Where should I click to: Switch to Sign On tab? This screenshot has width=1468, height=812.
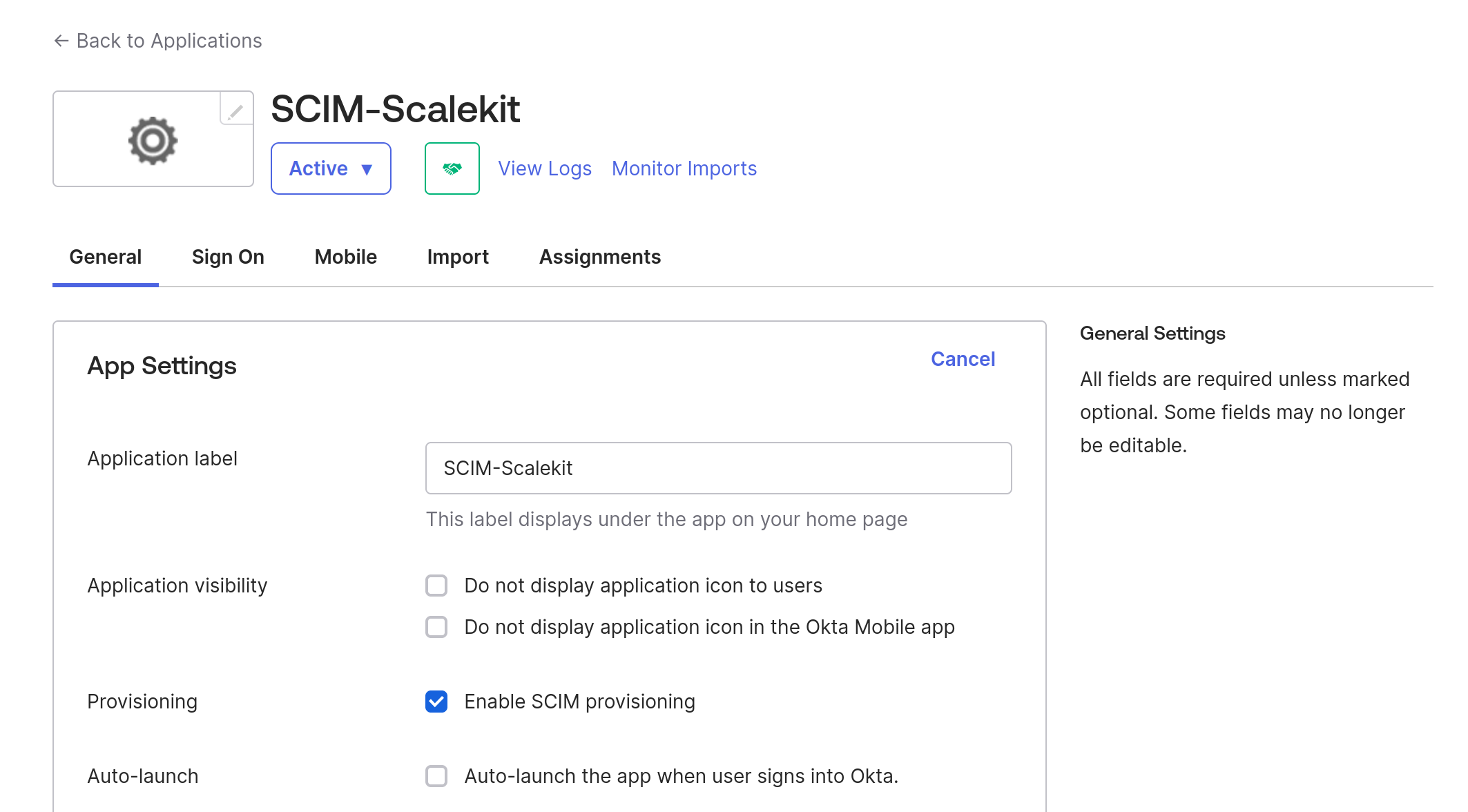click(228, 256)
